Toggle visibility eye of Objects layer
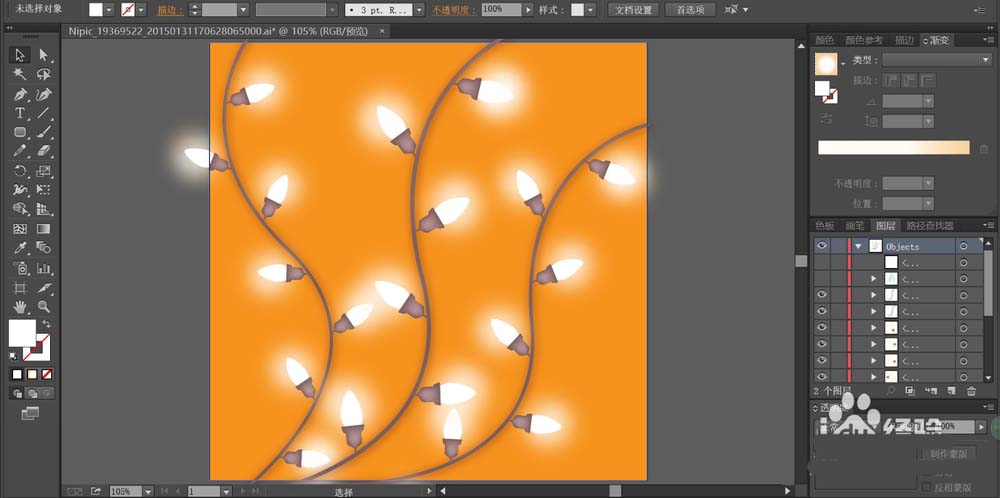This screenshot has height=498, width=1000. click(821, 246)
